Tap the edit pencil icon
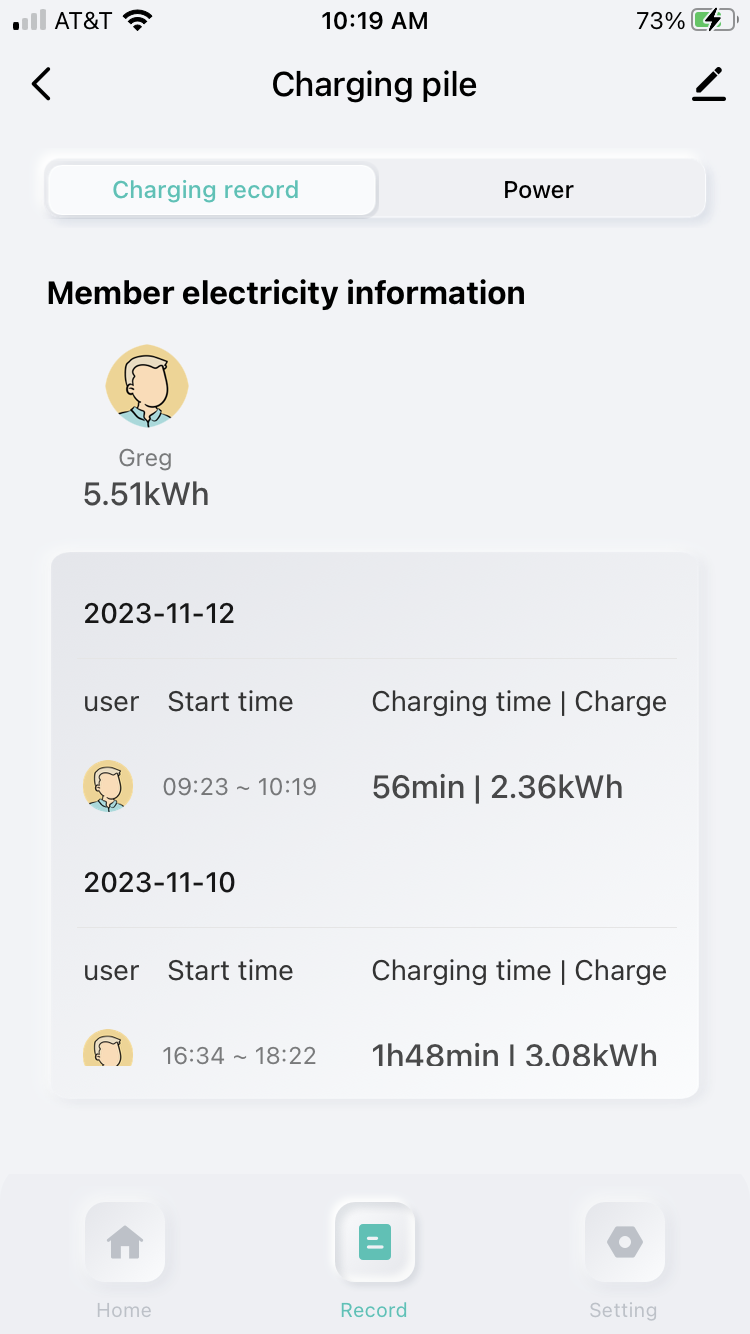The width and height of the screenshot is (750, 1334). (x=709, y=84)
